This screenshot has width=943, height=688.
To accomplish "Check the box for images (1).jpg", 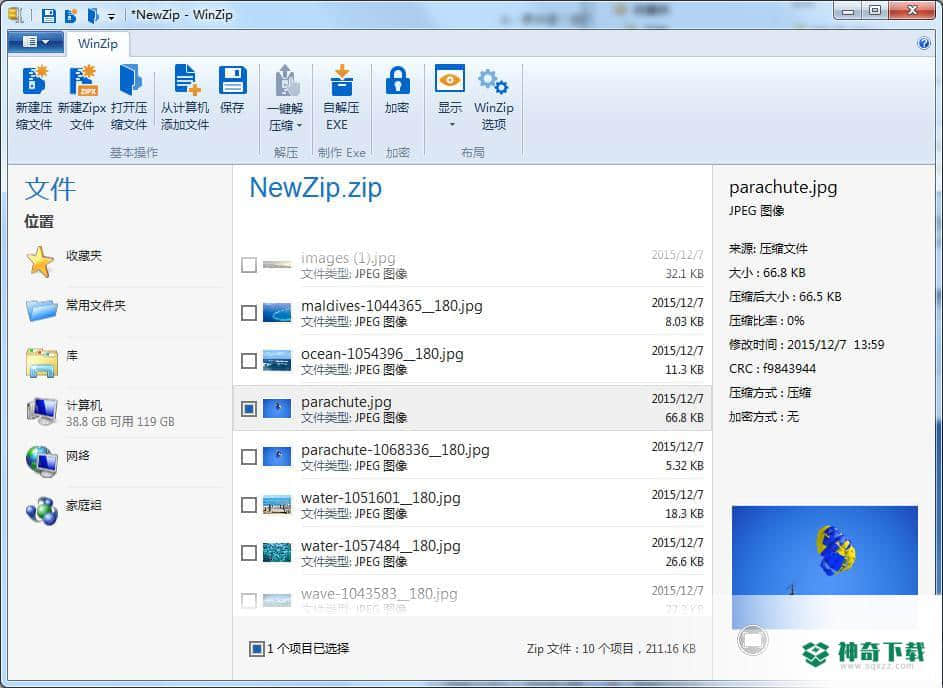I will (248, 265).
